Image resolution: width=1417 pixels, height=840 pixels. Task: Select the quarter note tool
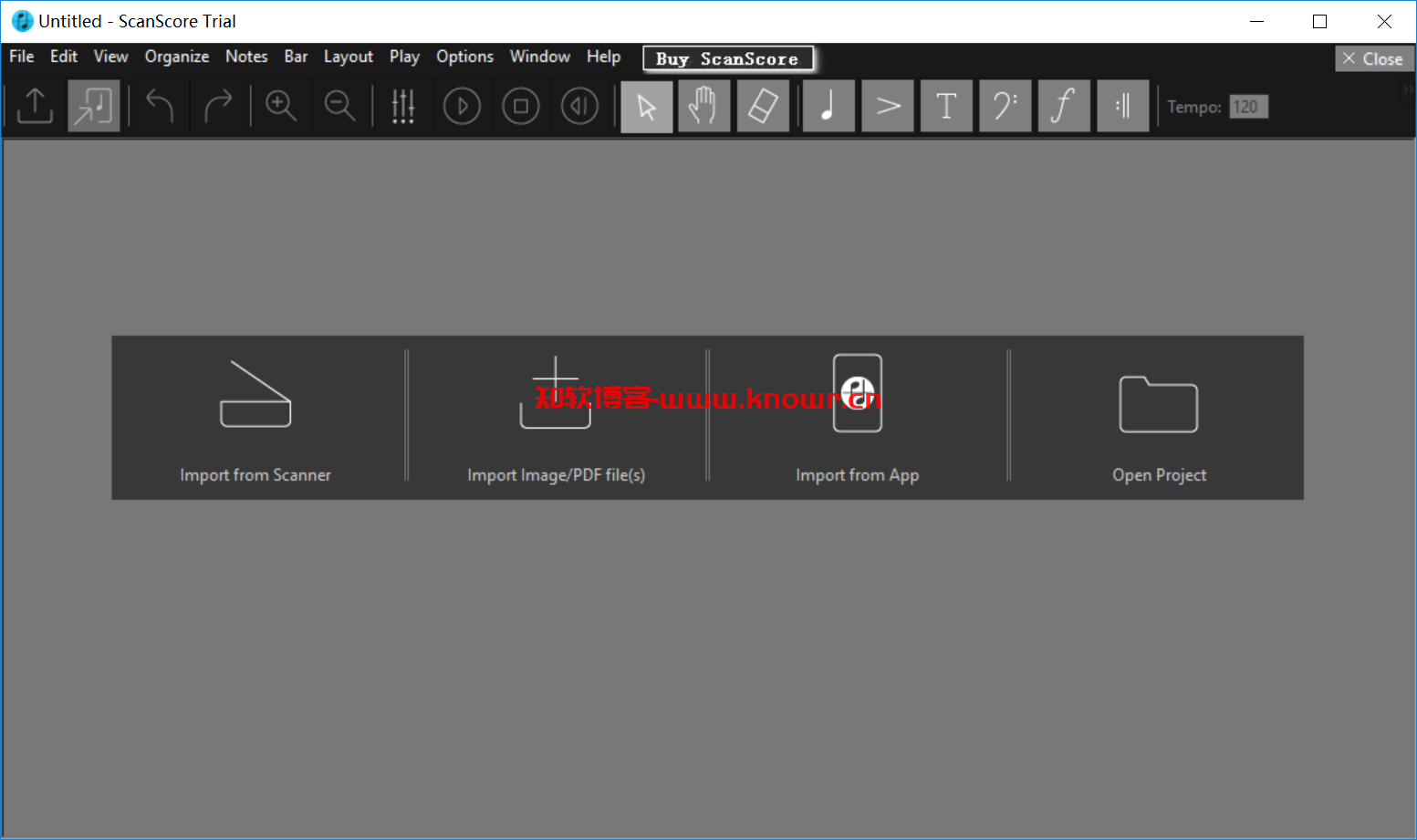(828, 107)
